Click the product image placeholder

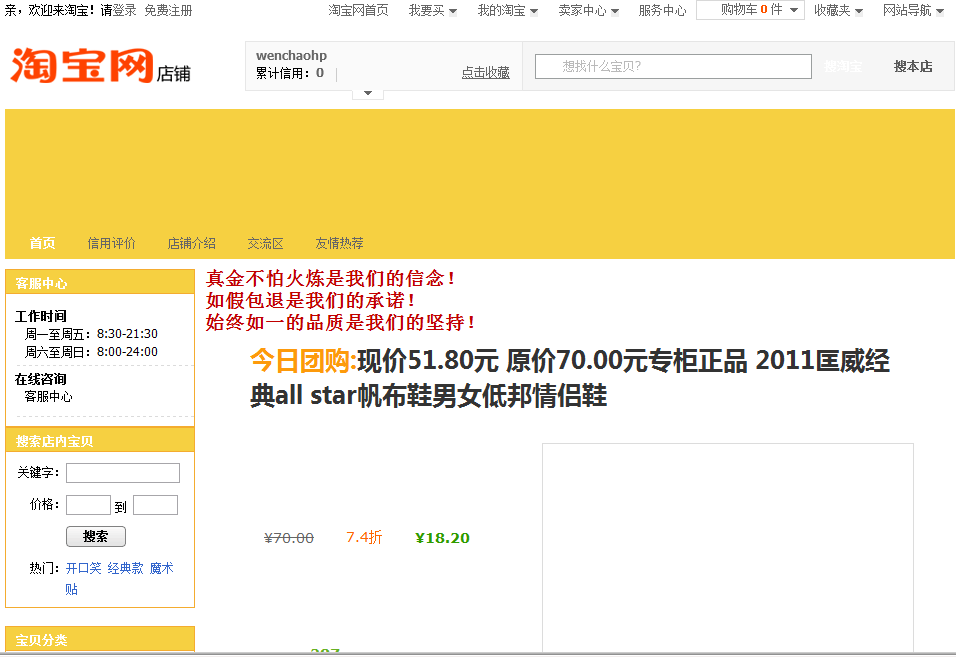[x=728, y=547]
